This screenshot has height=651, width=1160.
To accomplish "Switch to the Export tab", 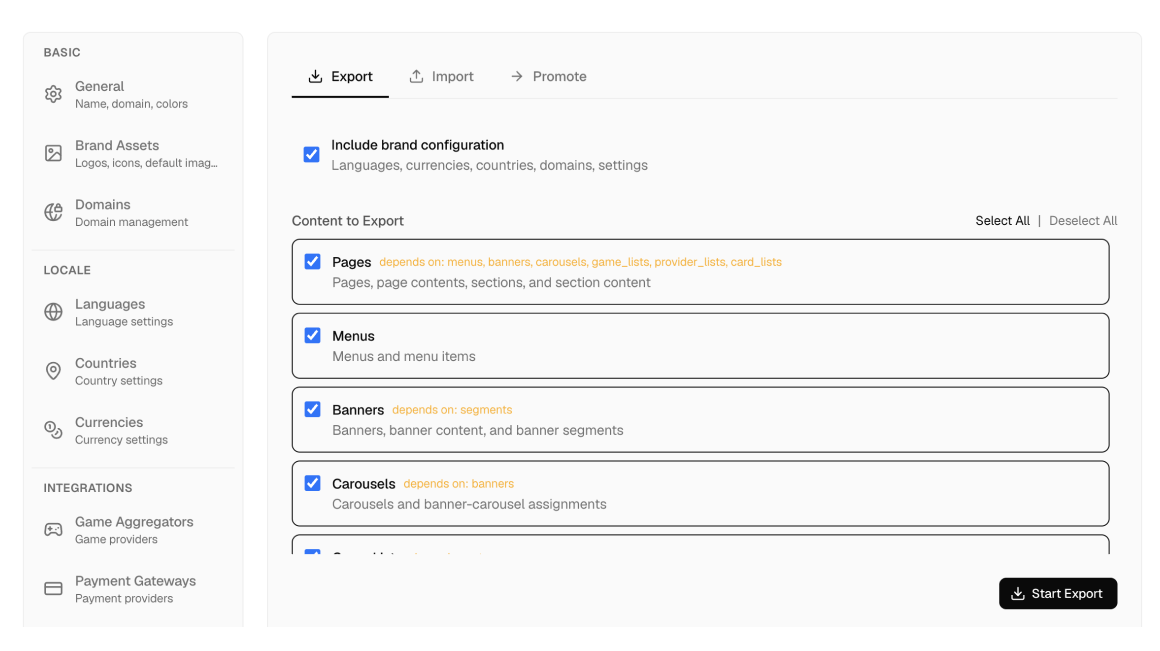I will point(340,77).
